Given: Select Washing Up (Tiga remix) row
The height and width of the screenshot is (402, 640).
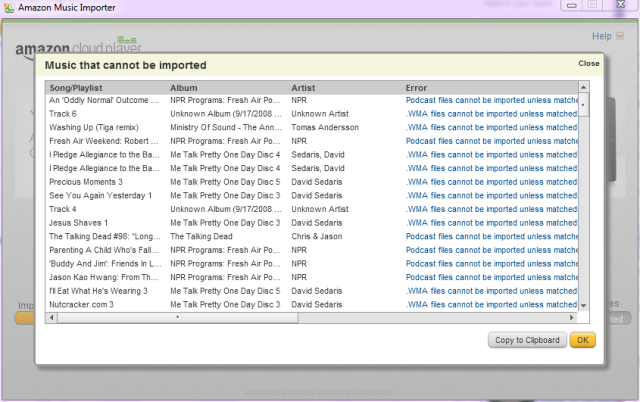Looking at the screenshot, I should pos(312,127).
